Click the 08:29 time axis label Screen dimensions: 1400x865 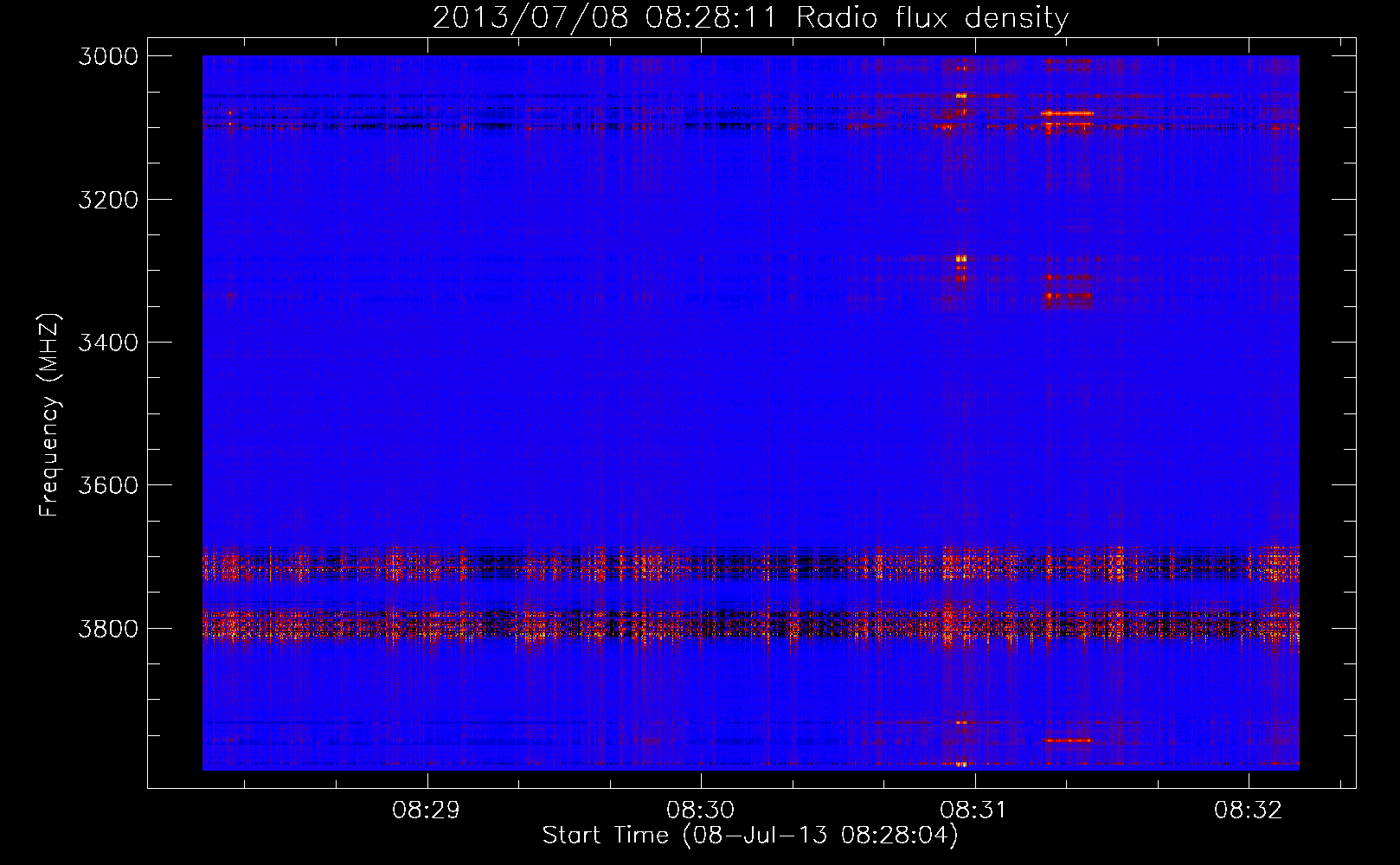426,811
